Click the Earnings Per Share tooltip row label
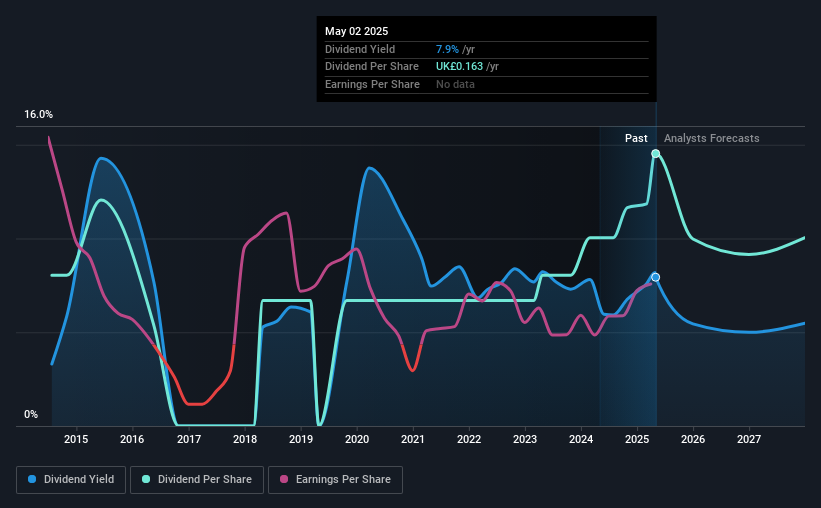Screen dimensions: 821x508 372,84
